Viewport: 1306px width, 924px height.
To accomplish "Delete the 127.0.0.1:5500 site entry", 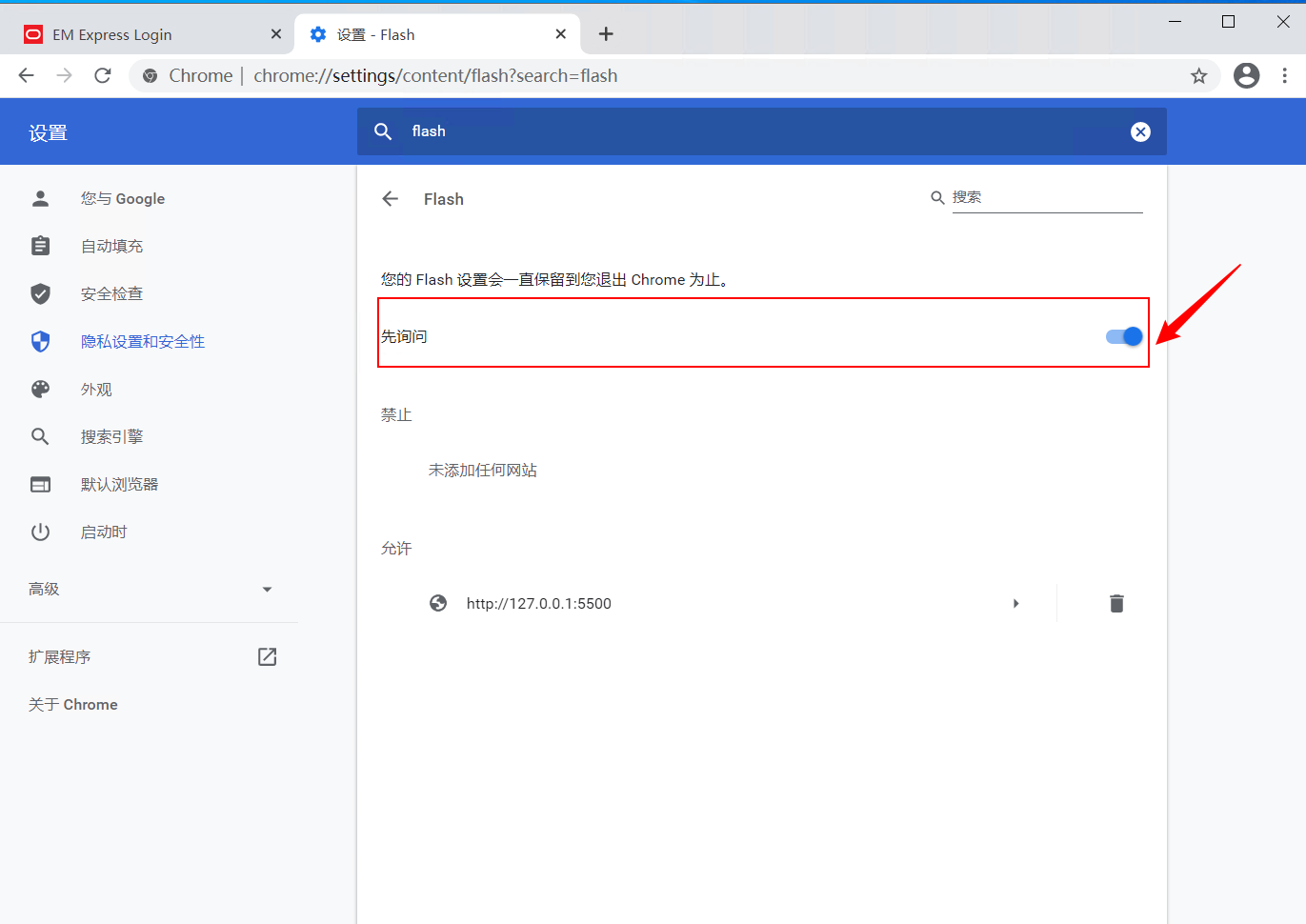I will click(1116, 603).
